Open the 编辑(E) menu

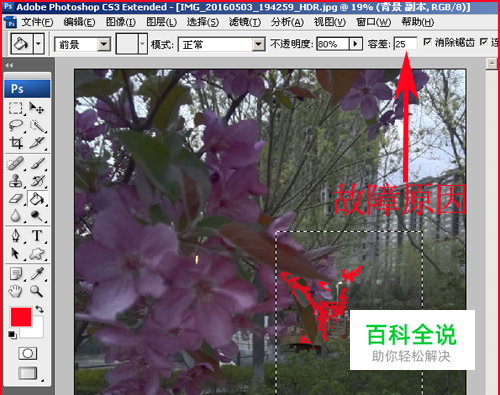coord(79,22)
